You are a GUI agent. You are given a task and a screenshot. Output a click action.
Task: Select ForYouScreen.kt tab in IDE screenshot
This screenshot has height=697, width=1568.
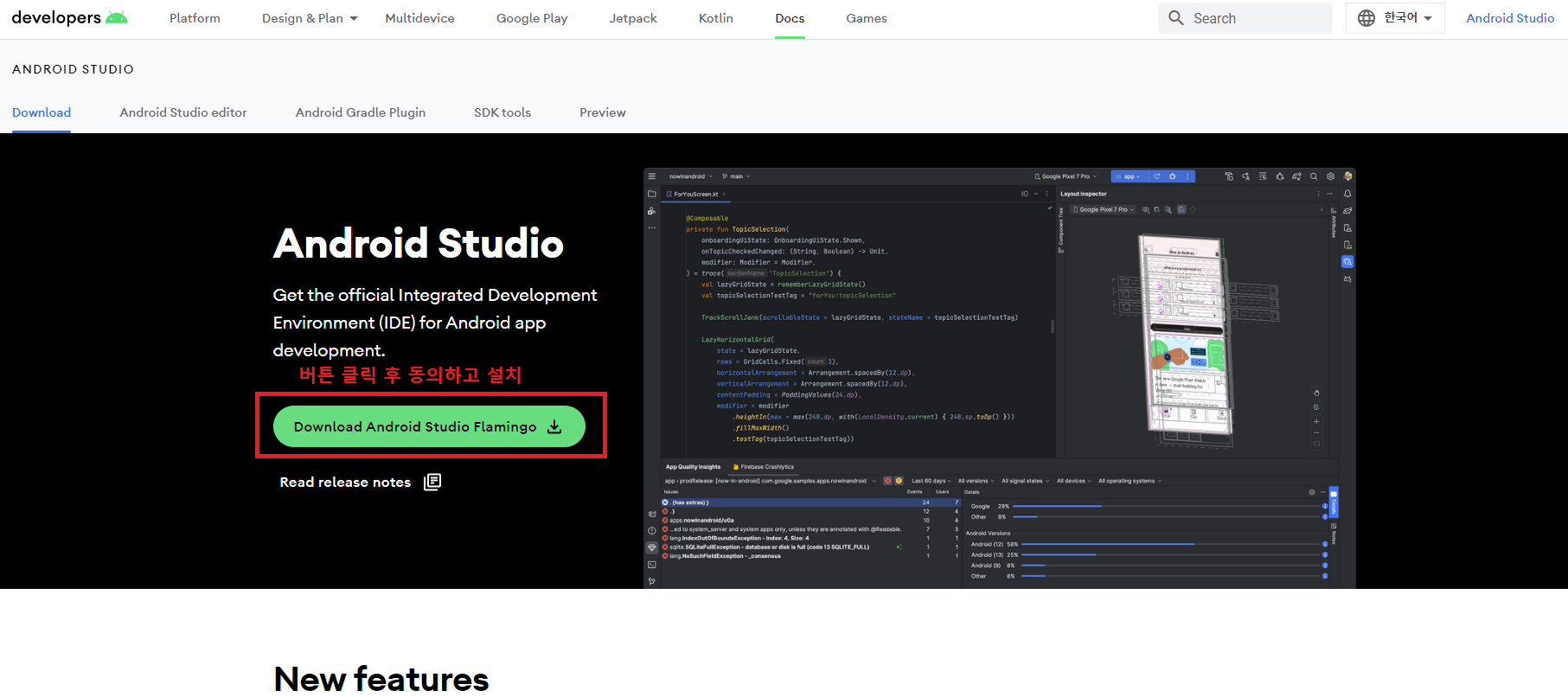pos(695,195)
